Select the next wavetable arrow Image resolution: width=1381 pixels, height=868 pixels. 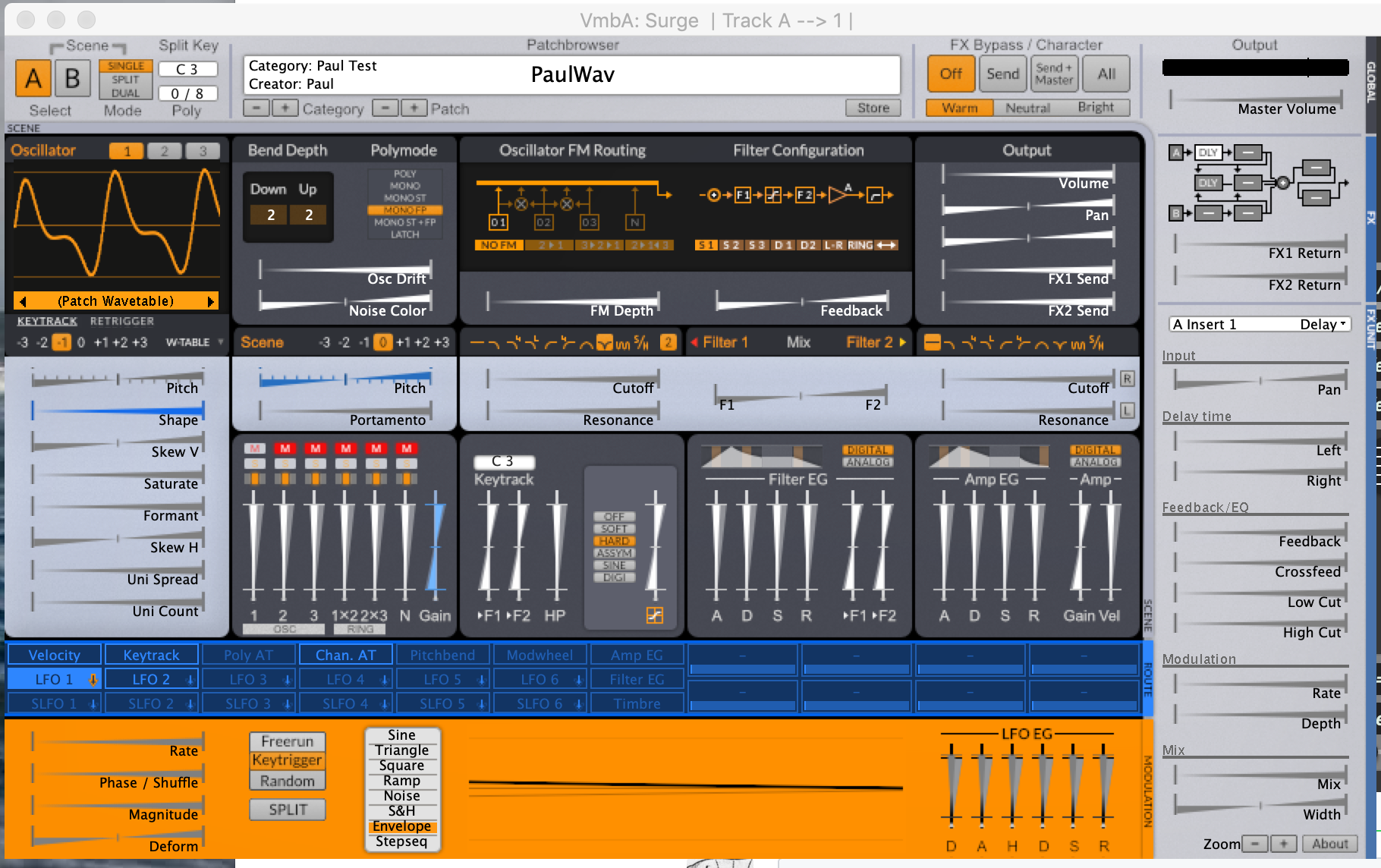(210, 301)
